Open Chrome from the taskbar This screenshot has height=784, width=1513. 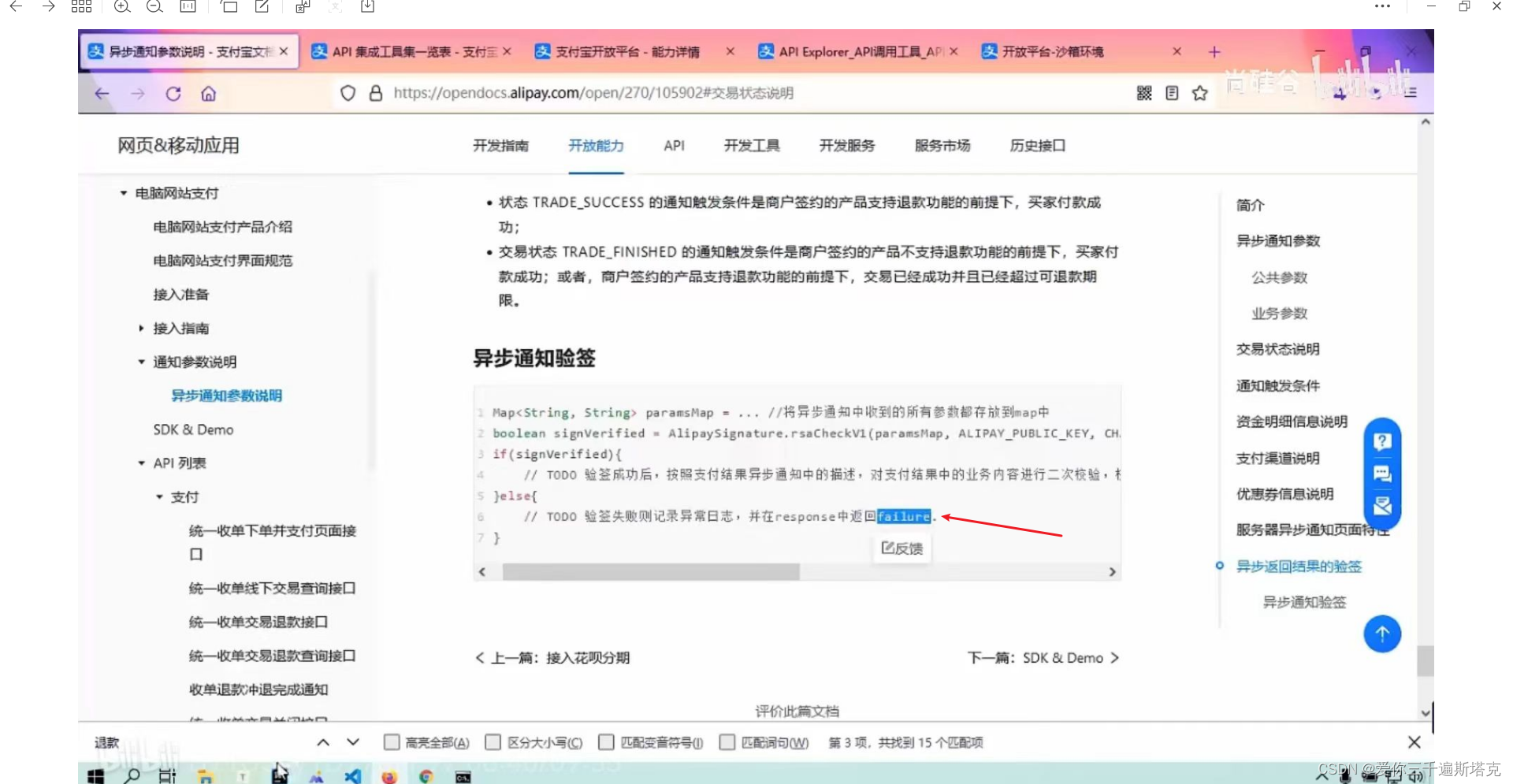click(x=426, y=776)
